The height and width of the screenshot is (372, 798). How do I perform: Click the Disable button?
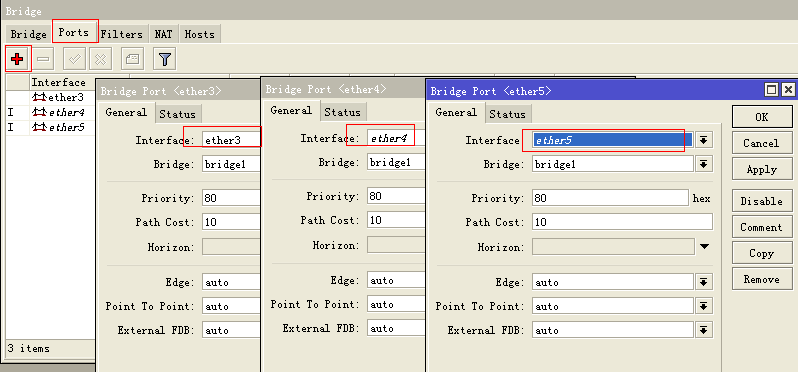(762, 201)
